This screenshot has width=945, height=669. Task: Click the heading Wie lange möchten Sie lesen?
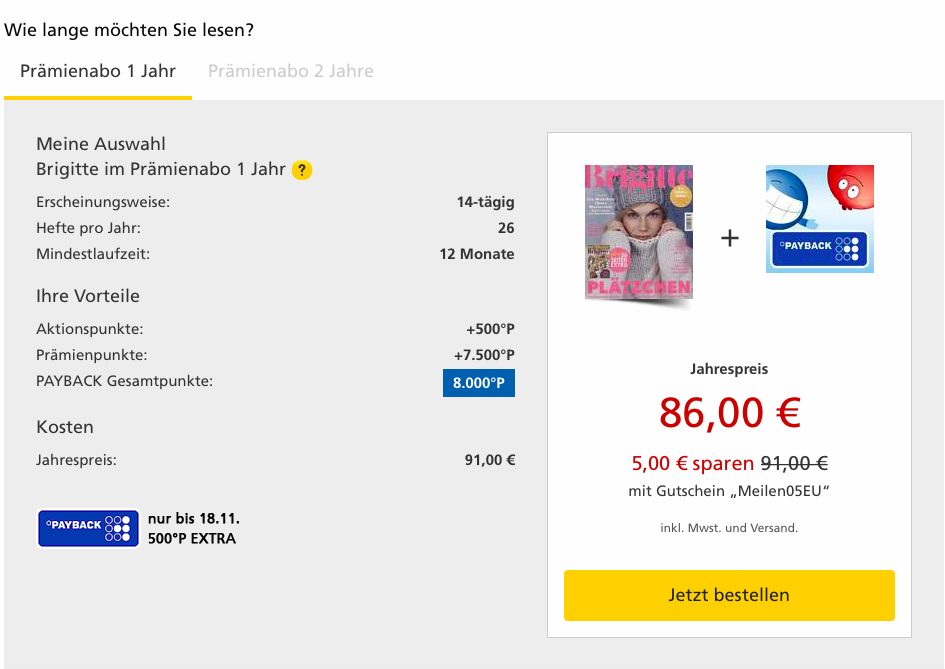pos(129,30)
